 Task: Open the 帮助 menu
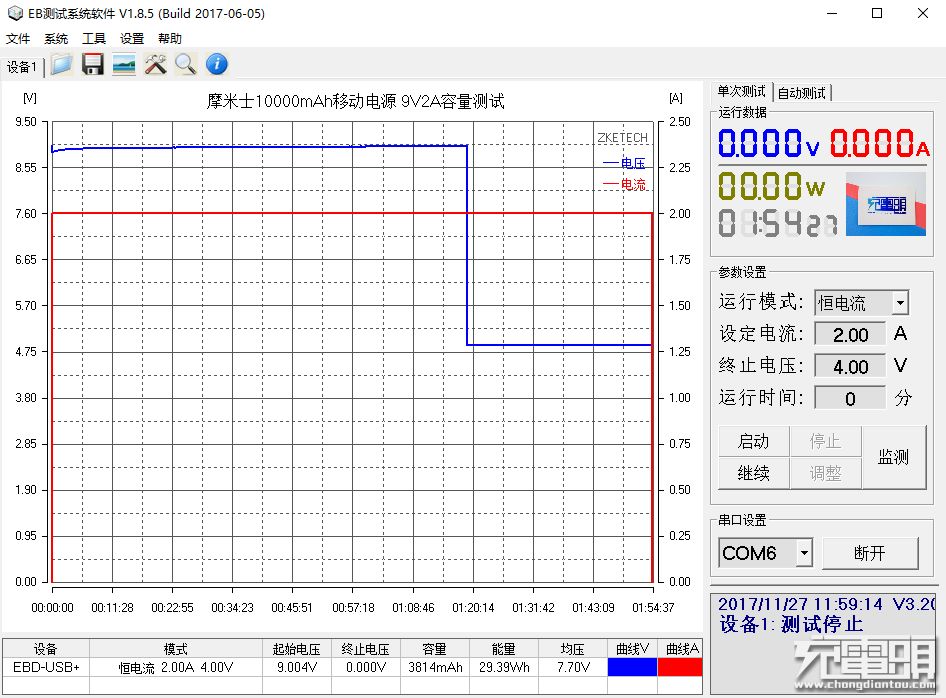(170, 39)
